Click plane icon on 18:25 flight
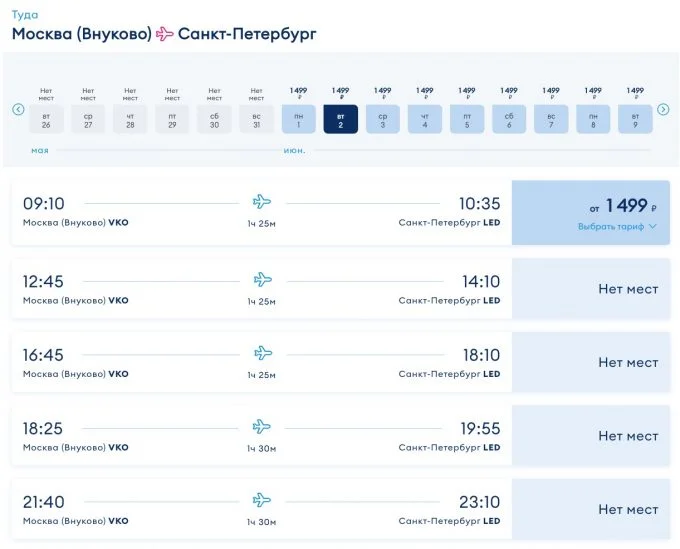The image size is (680, 549). (x=262, y=427)
